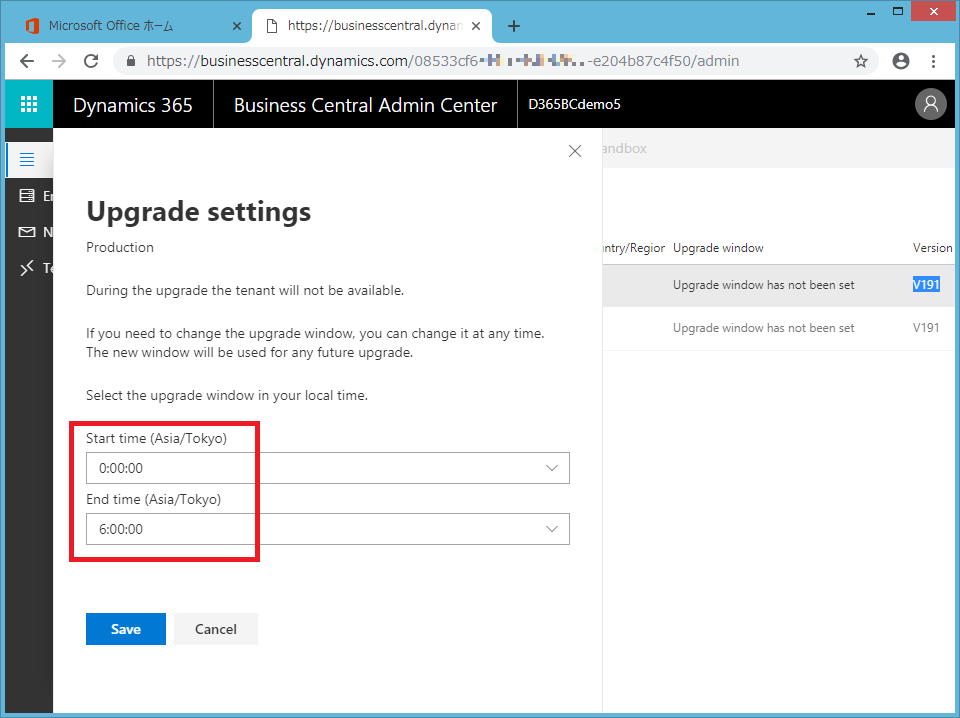Click the Upgrade window column header

point(718,248)
